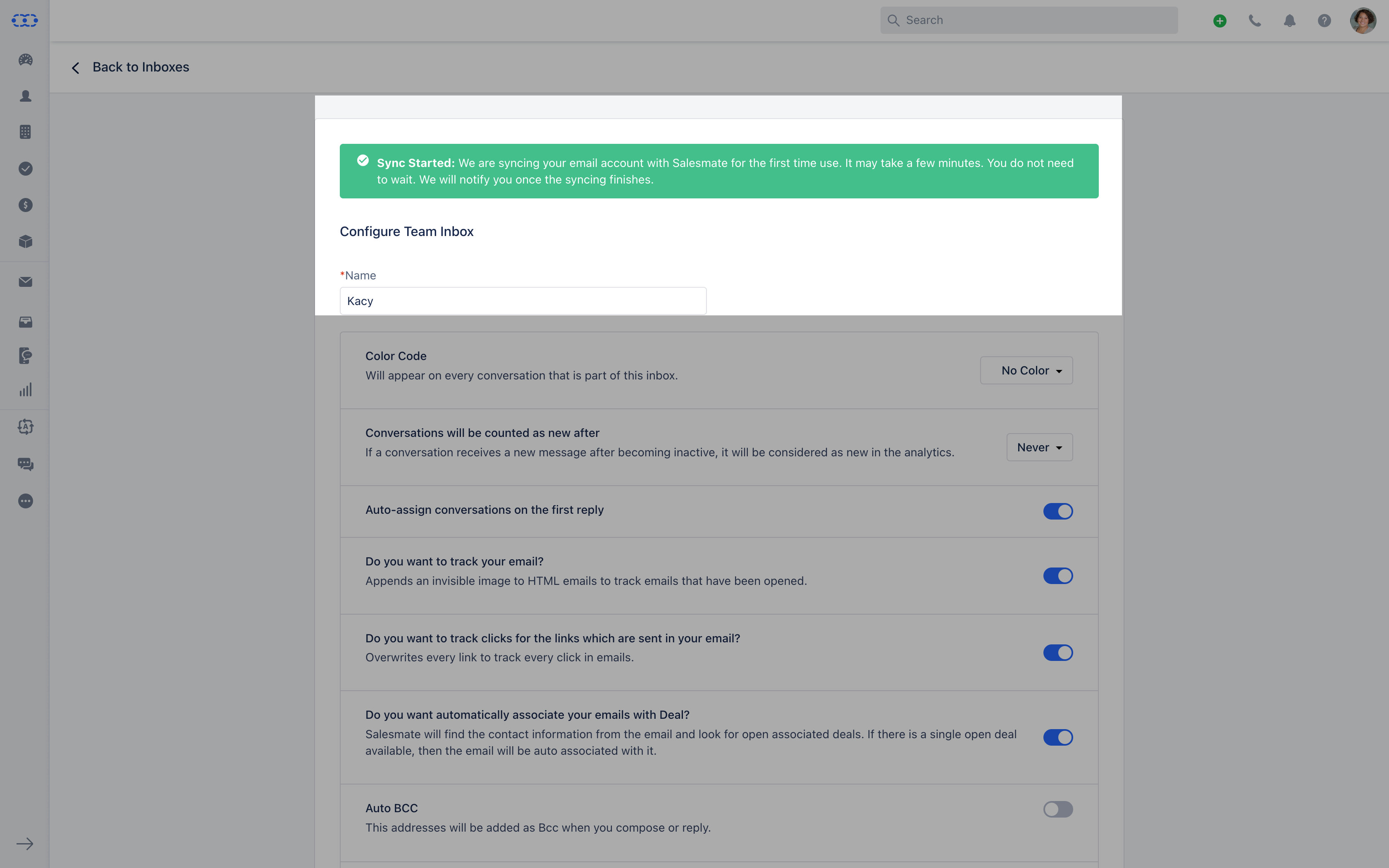Viewport: 1389px width, 868px height.
Task: Open Deals dollar icon in sidebar
Action: (x=25, y=205)
